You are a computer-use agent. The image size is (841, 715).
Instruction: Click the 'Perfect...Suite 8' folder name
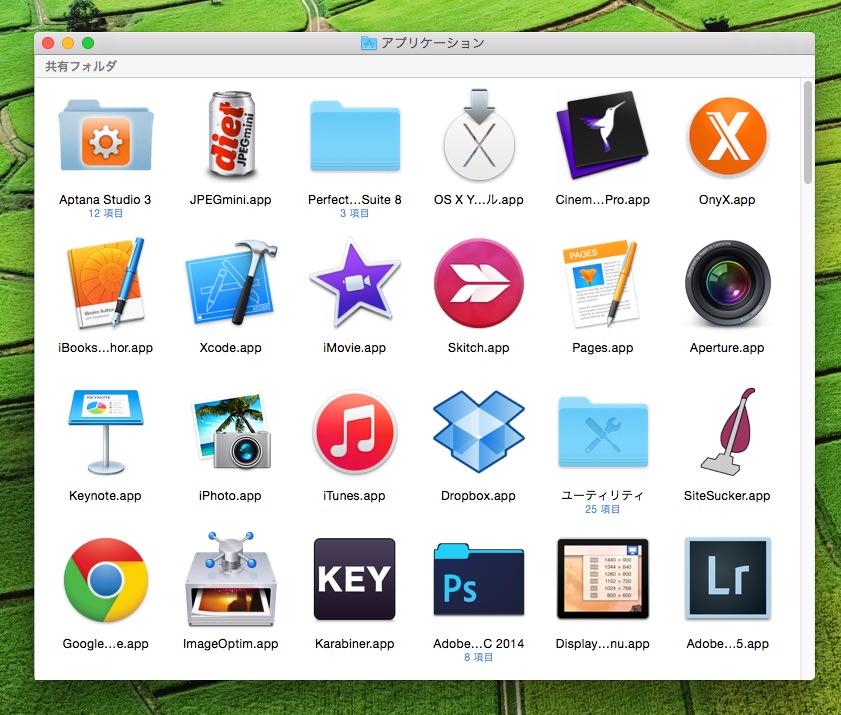pos(355,200)
